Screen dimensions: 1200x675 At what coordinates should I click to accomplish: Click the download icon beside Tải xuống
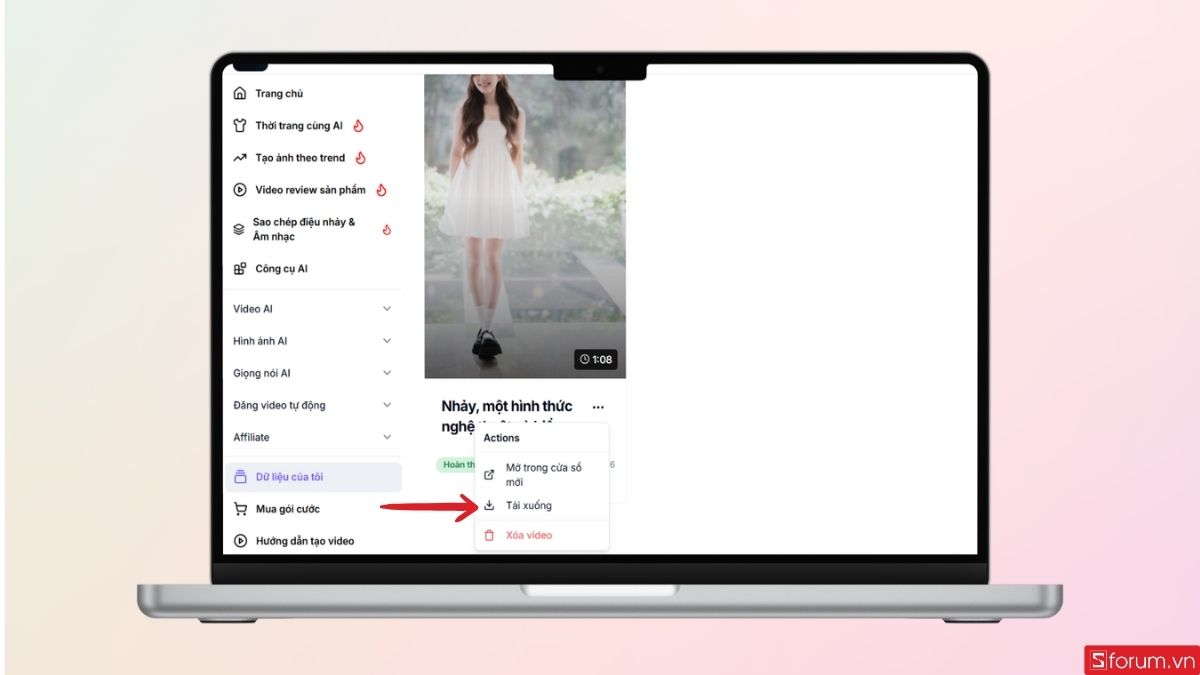click(488, 505)
